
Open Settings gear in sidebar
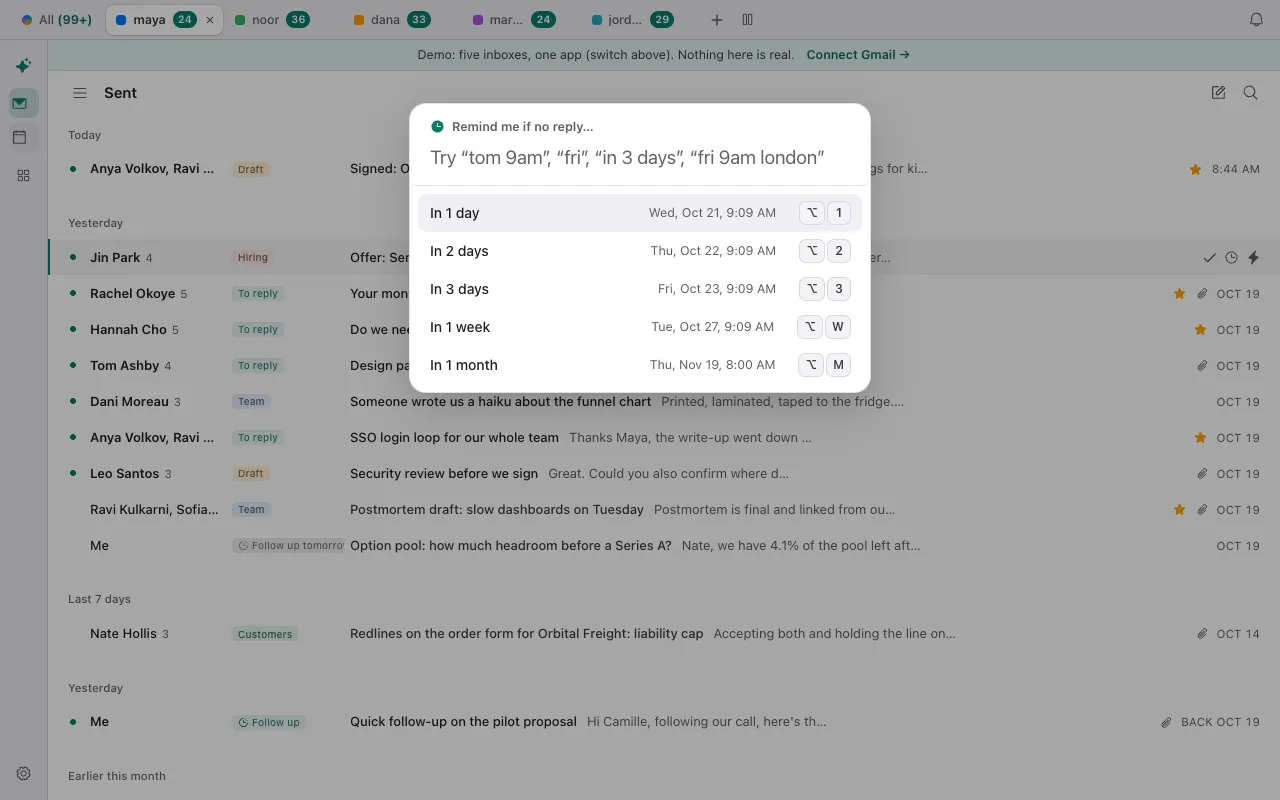[24, 773]
